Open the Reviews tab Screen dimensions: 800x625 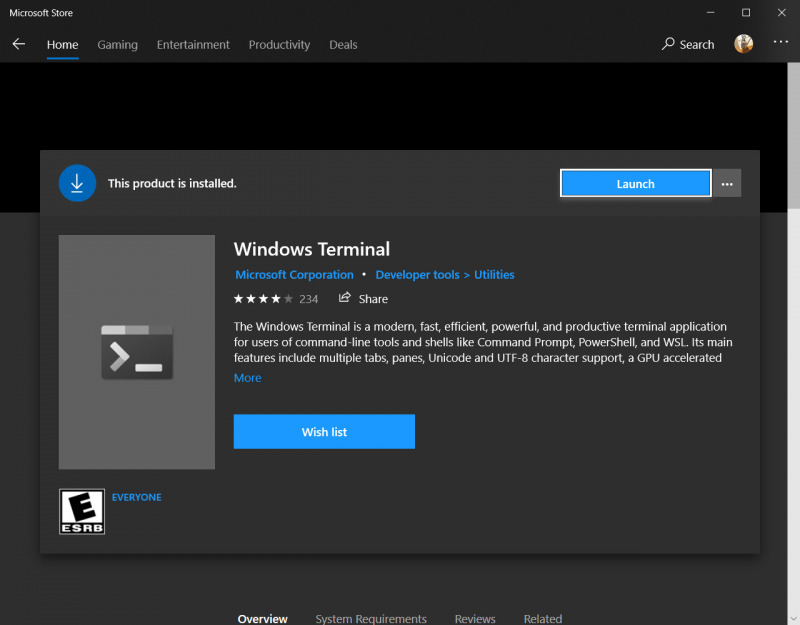click(475, 618)
